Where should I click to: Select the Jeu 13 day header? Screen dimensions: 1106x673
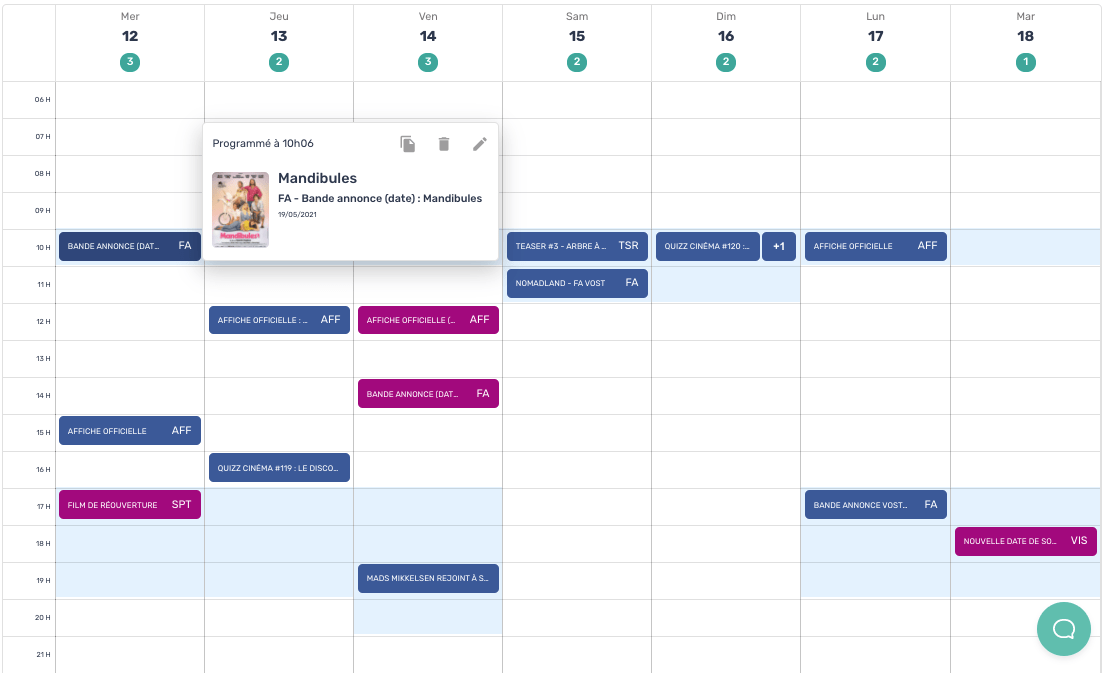tap(279, 36)
